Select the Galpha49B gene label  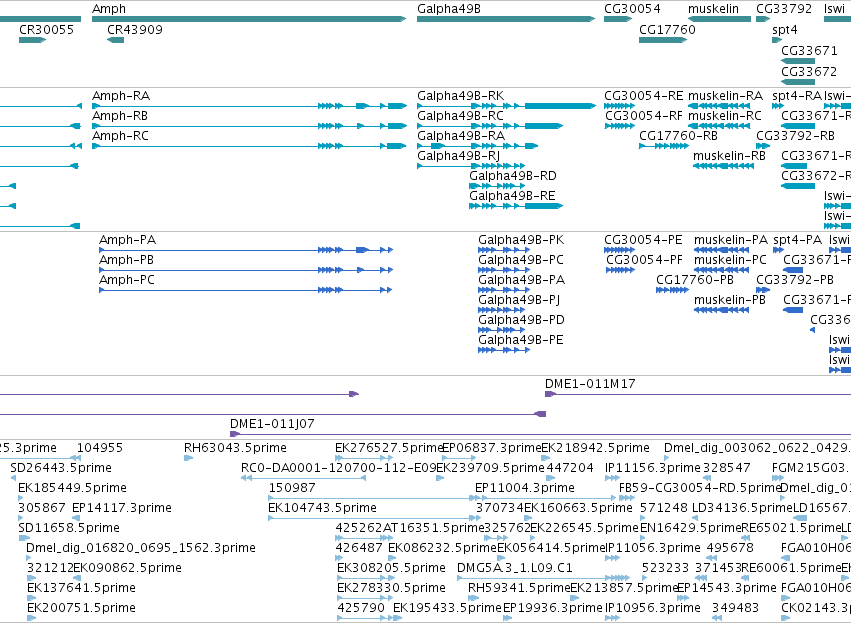point(448,9)
